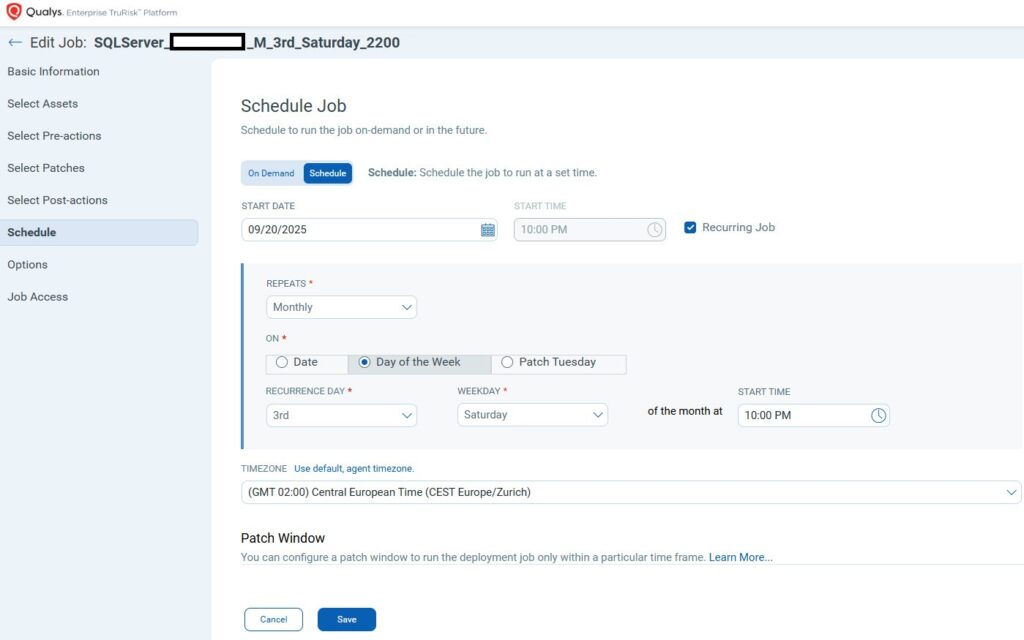Image resolution: width=1024 pixels, height=640 pixels.
Task: Open the Job Access sidebar section
Action: coord(38,297)
